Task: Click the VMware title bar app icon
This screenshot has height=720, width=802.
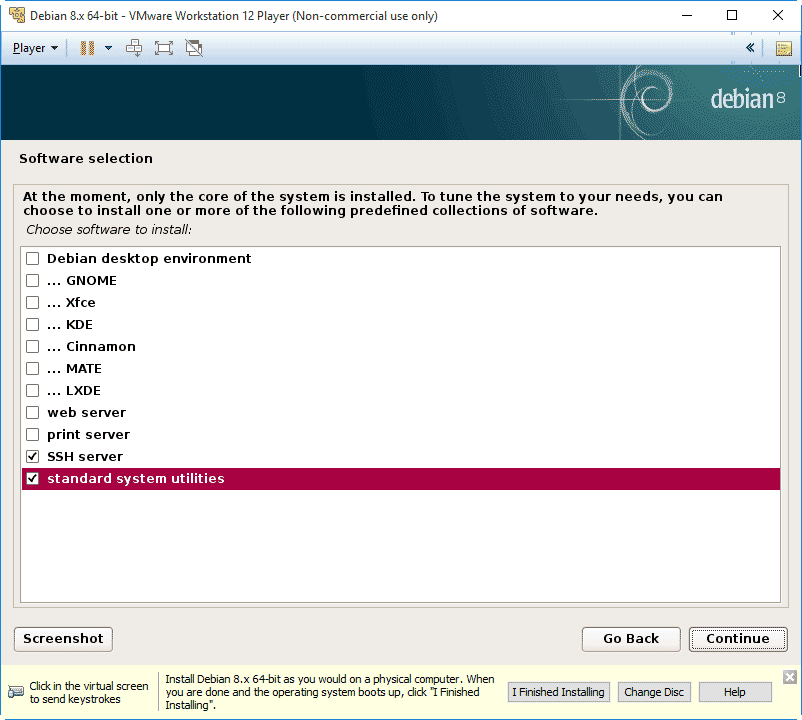Action: (x=16, y=16)
